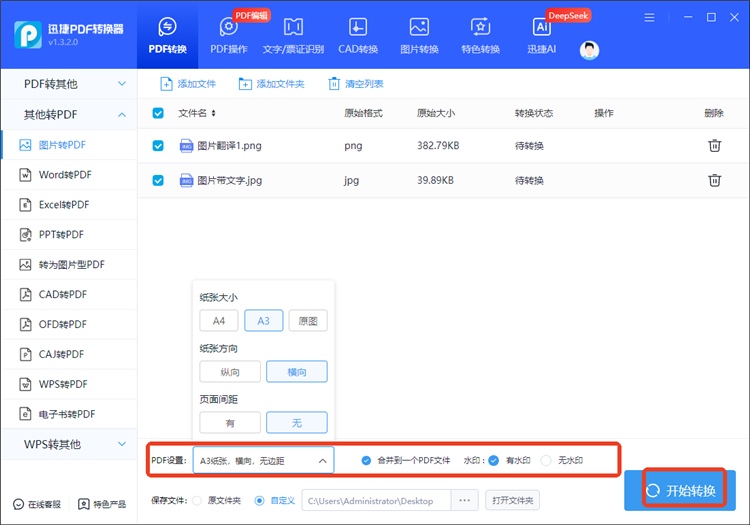Open the 图片转换 tab
The width and height of the screenshot is (750, 525).
click(x=419, y=35)
